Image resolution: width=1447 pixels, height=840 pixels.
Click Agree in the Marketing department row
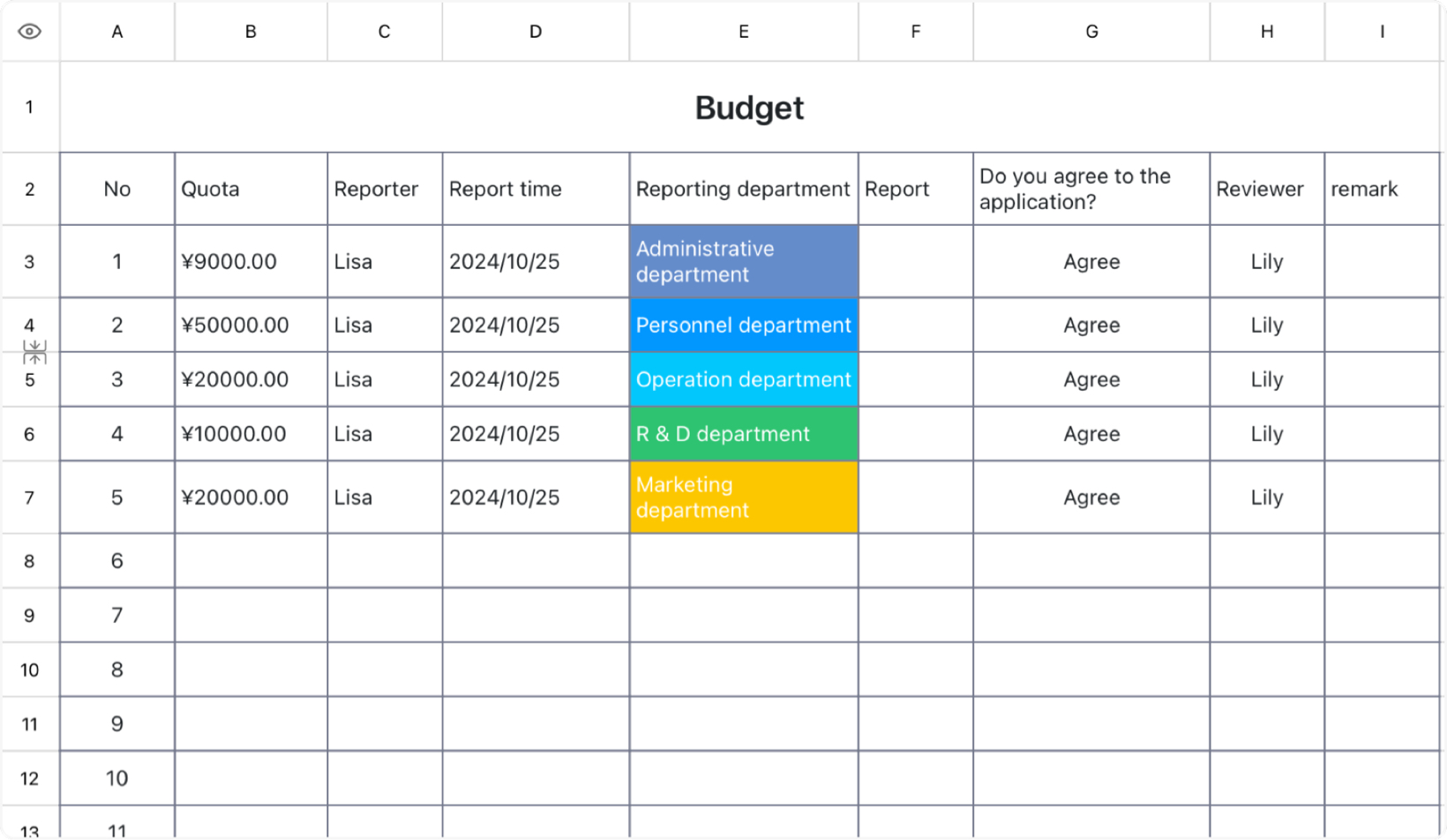point(1091,498)
